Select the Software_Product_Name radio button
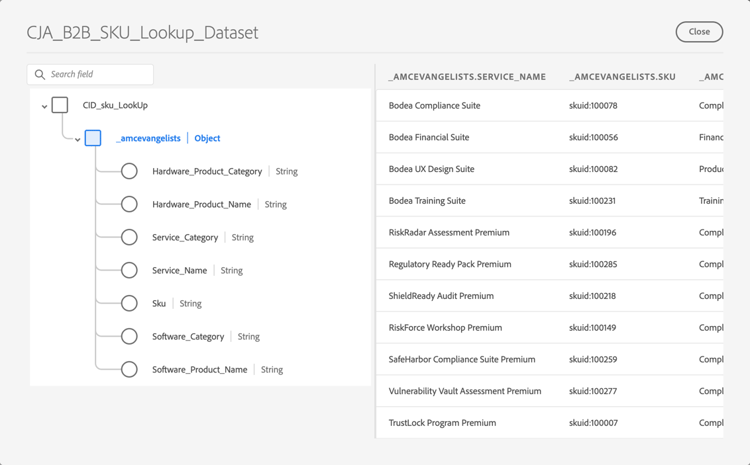The image size is (750, 465). (x=129, y=369)
